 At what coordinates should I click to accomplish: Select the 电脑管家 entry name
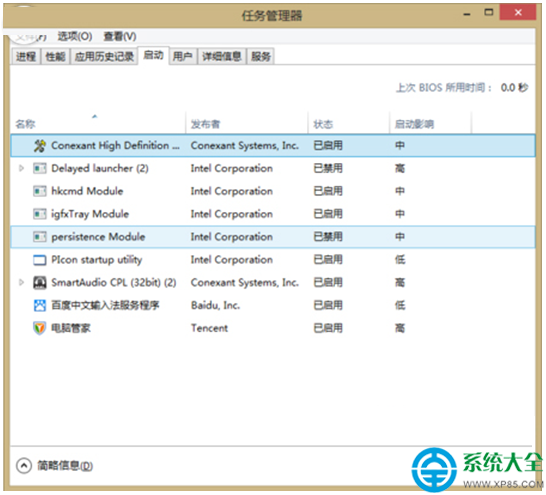point(71,328)
